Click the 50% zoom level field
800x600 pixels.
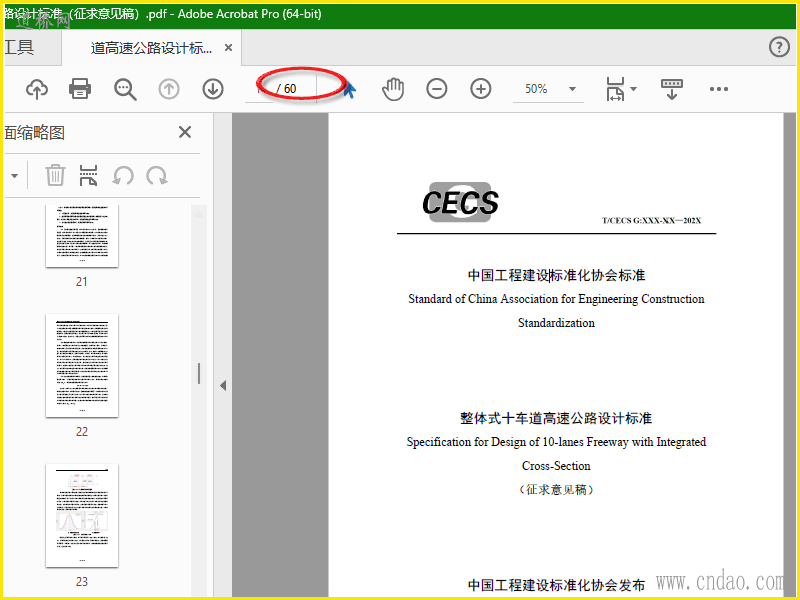tap(537, 89)
